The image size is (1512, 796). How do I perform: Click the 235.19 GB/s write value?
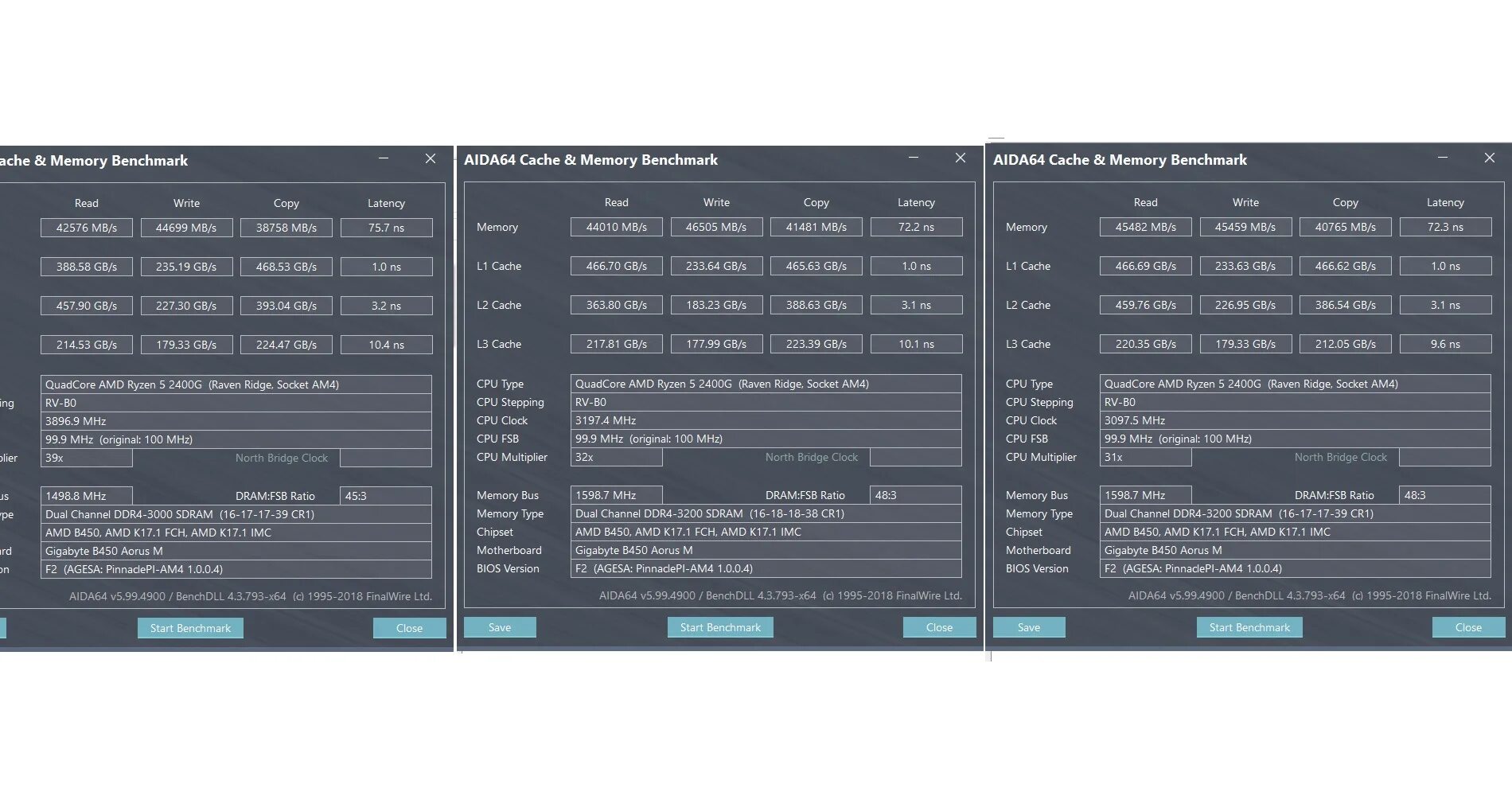pyautogui.click(x=186, y=267)
